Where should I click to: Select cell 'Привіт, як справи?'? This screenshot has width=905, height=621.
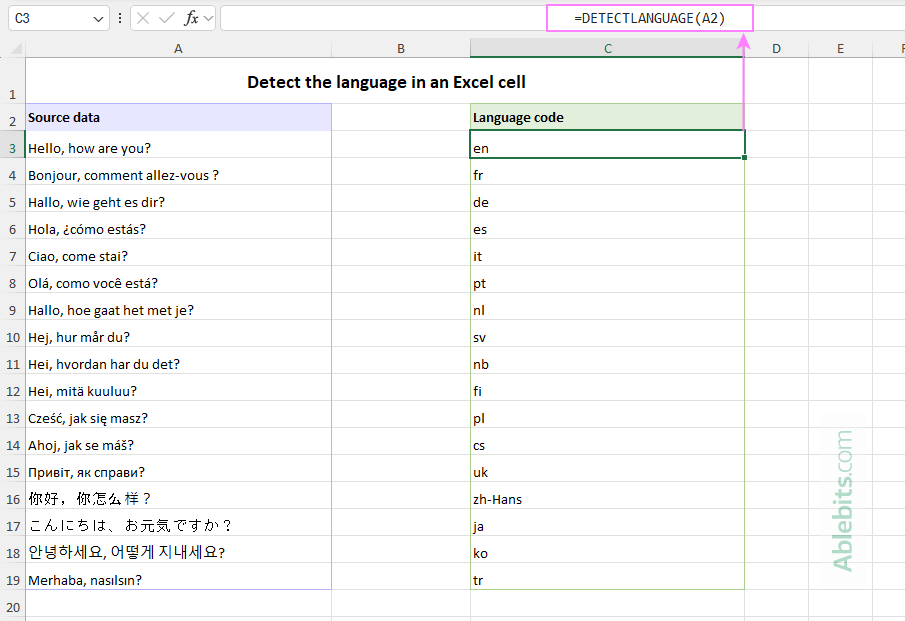pyautogui.click(x=178, y=468)
